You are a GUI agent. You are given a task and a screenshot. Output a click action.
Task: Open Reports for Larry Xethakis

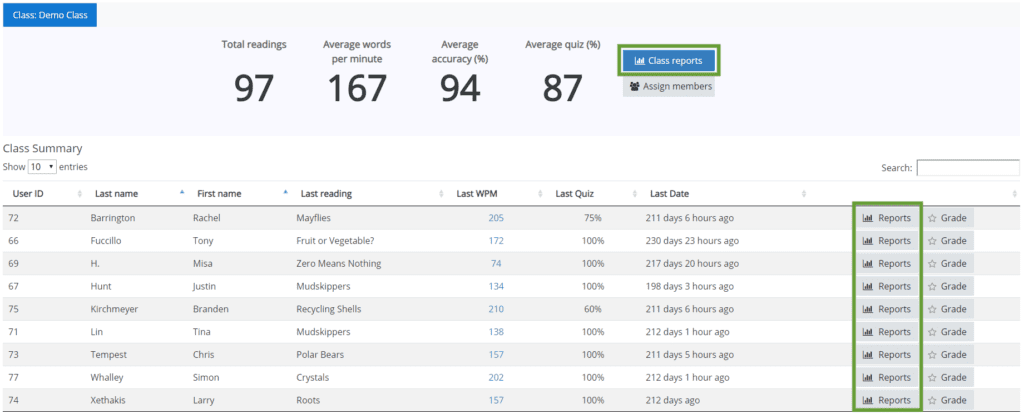887,400
